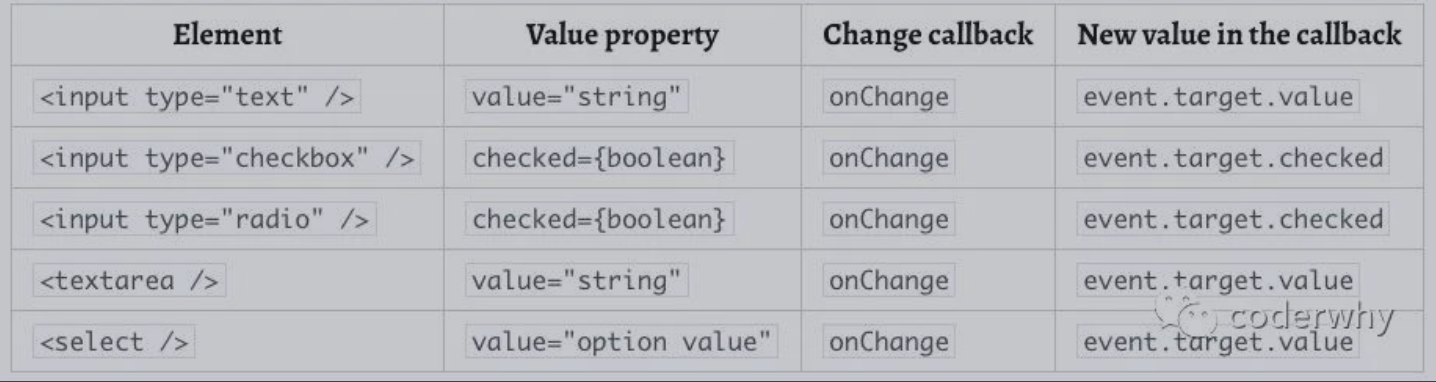Click event.target.value in the text input row
Screen dimensions: 1436x382
(1219, 97)
